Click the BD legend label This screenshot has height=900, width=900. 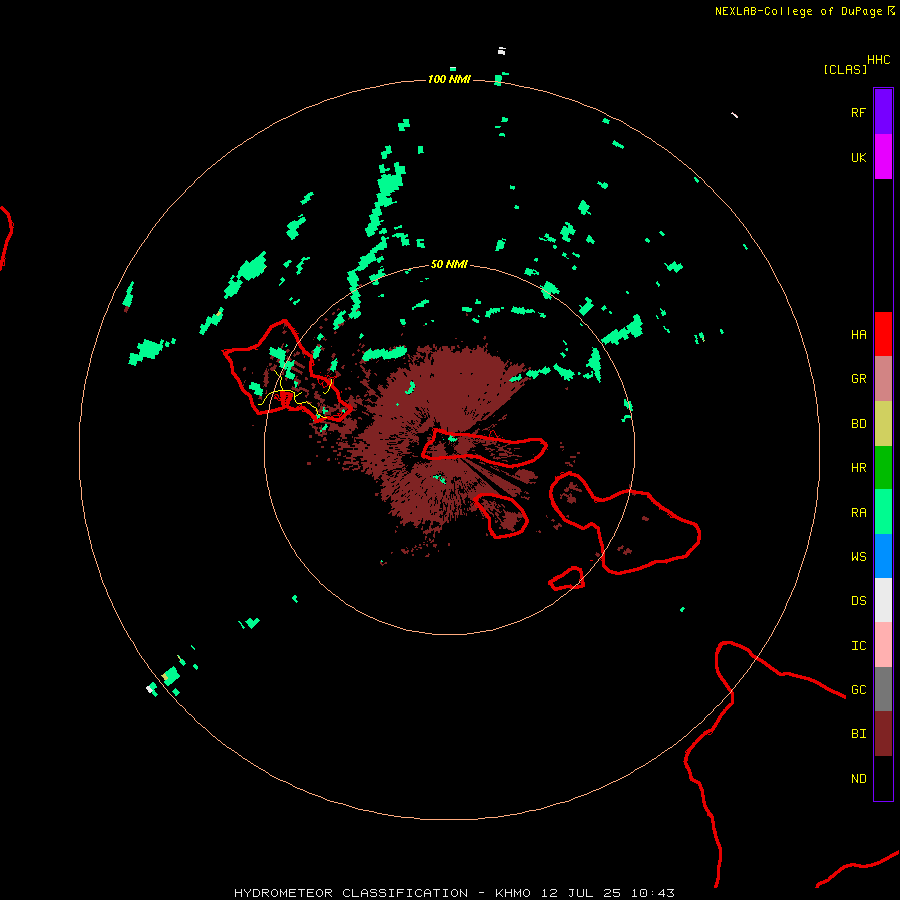tap(858, 424)
